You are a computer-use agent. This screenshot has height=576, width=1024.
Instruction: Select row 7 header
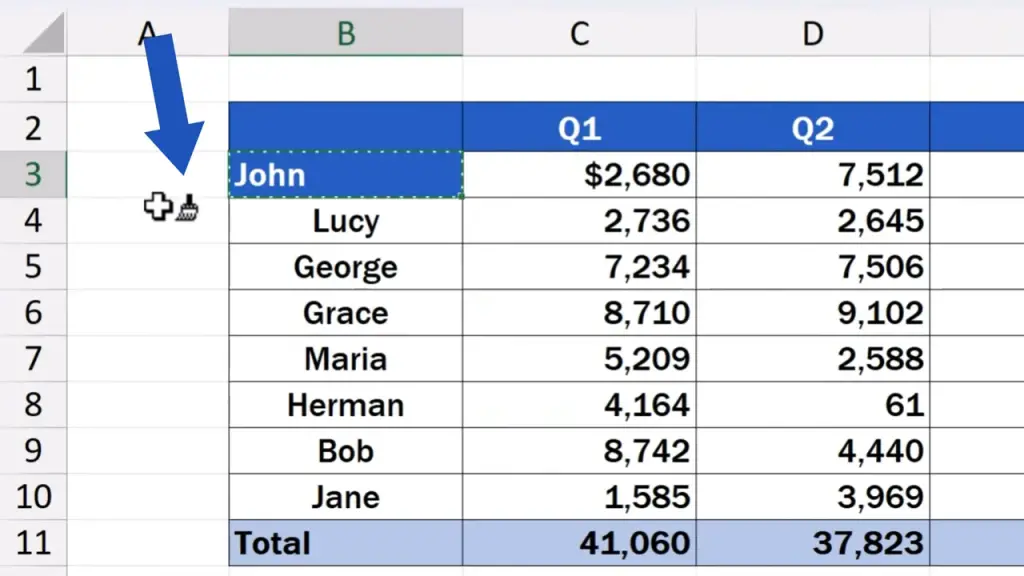pyautogui.click(x=33, y=359)
